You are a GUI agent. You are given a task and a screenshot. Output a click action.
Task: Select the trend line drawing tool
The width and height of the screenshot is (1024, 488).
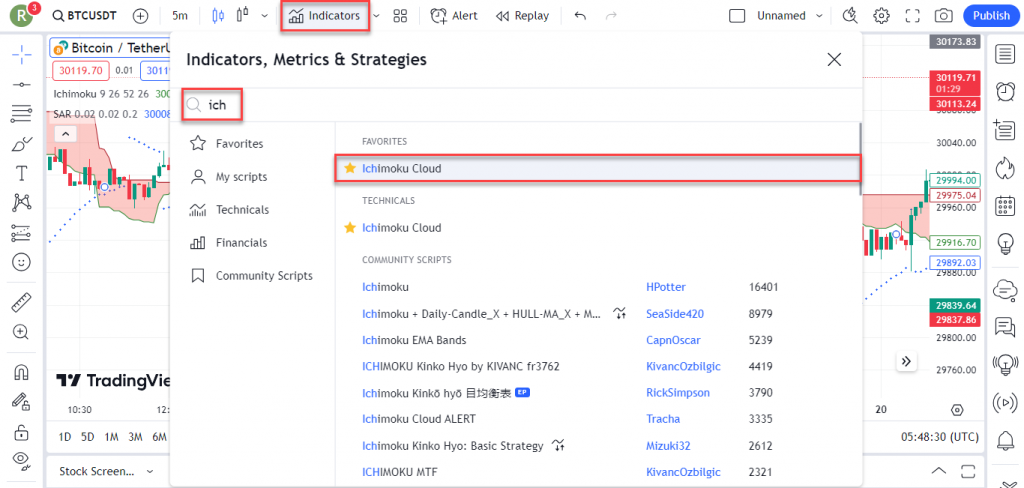click(22, 85)
